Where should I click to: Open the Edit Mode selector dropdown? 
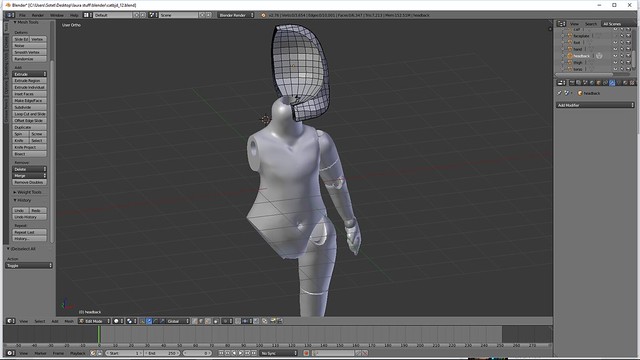click(94, 321)
